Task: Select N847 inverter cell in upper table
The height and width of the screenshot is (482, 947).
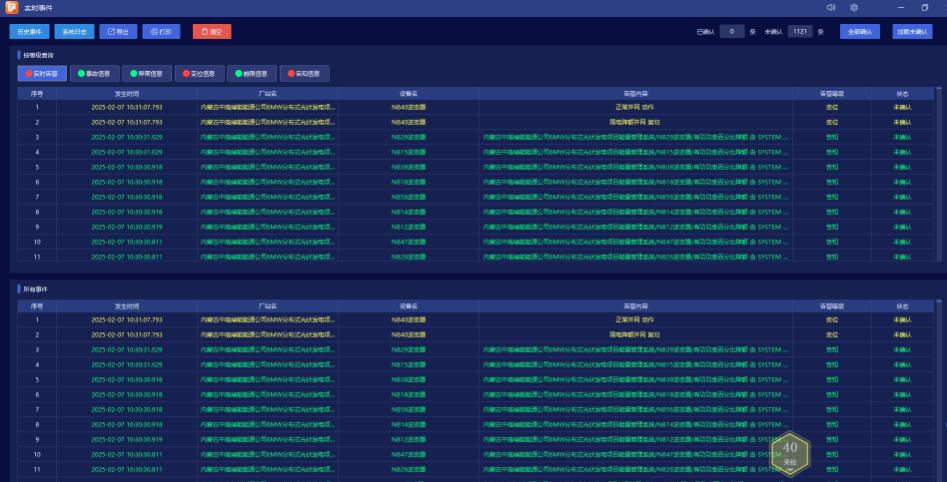Action: 409,242
